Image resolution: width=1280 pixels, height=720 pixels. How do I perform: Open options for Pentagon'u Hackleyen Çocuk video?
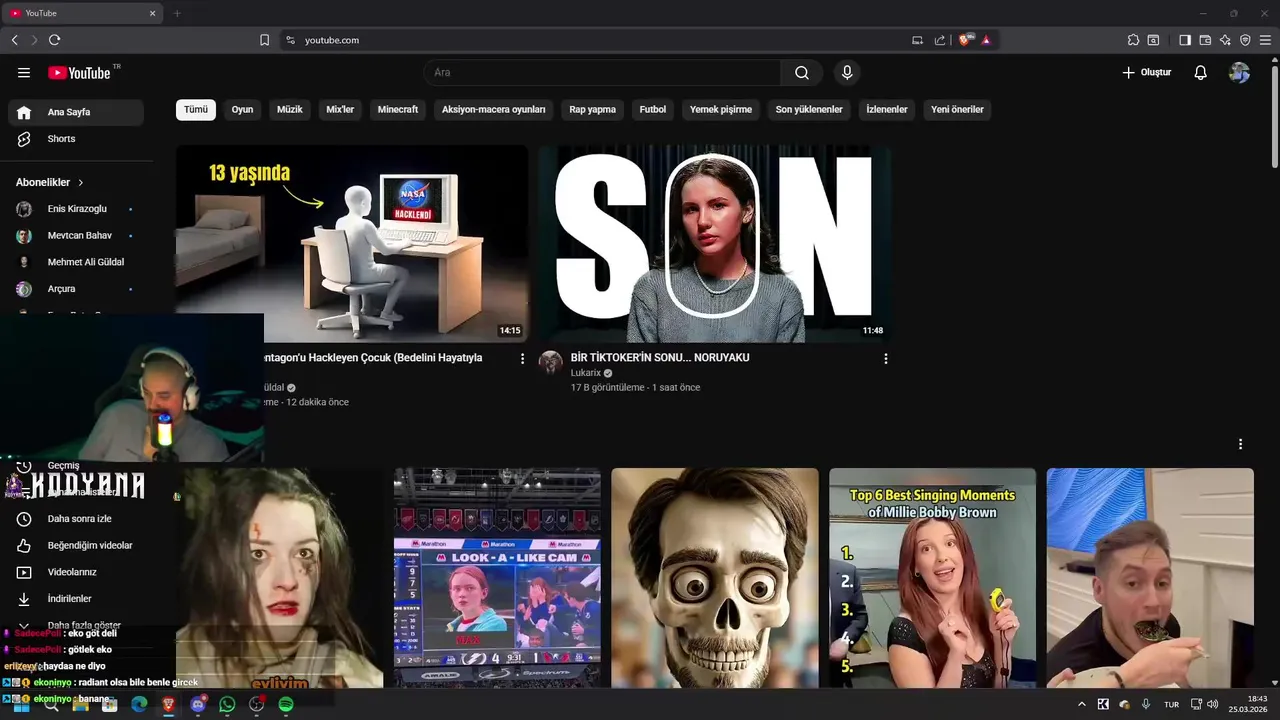pyautogui.click(x=522, y=358)
